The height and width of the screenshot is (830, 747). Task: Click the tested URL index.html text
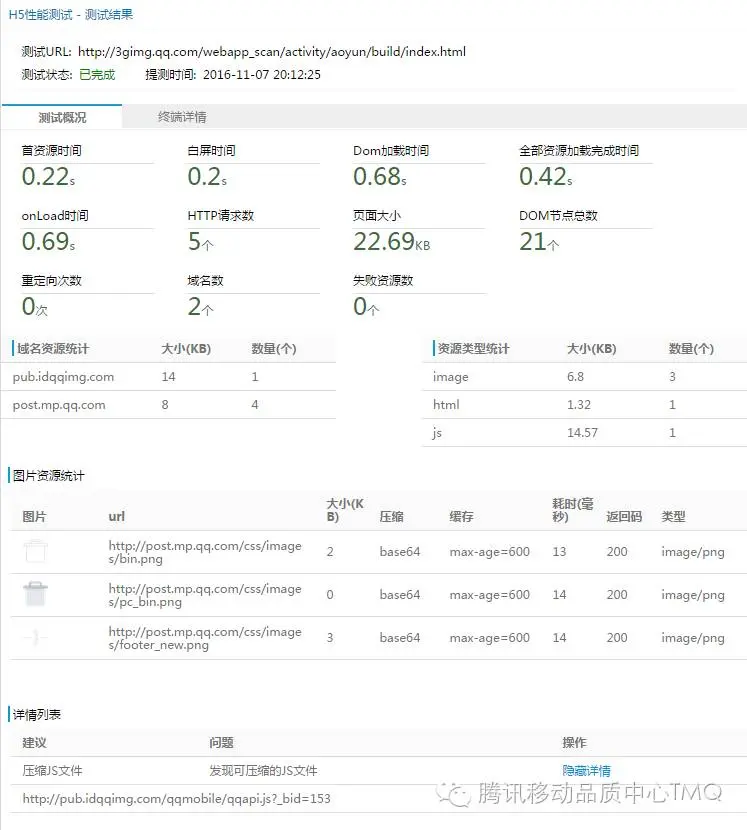pos(272,51)
